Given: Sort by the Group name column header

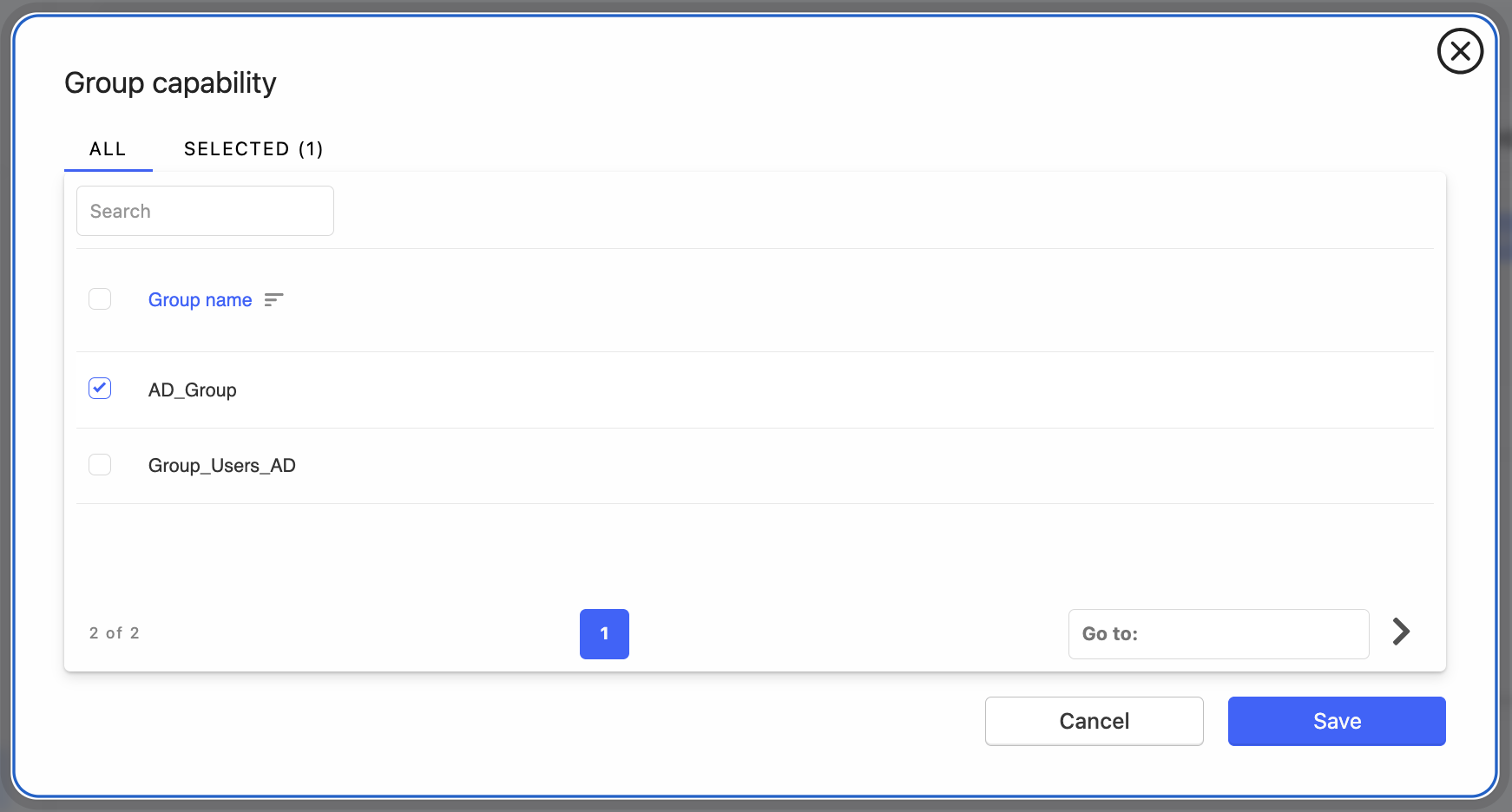Looking at the screenshot, I should coord(200,300).
